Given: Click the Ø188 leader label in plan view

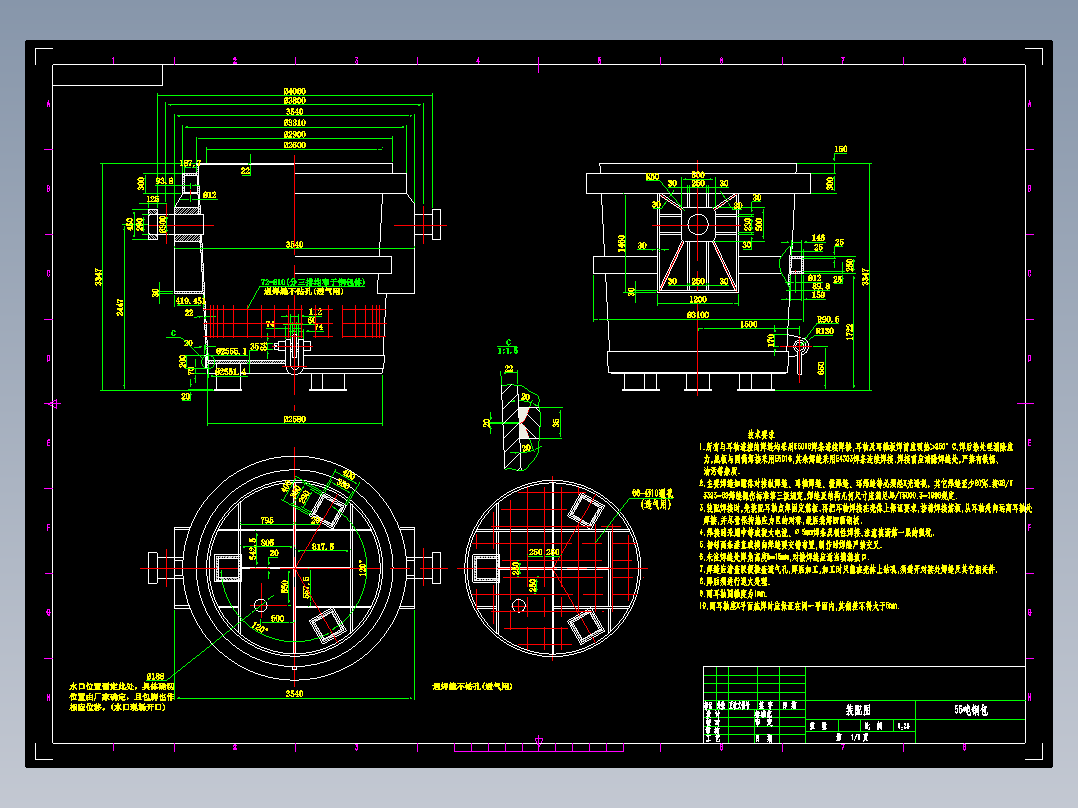Looking at the screenshot, I should pos(155,677).
